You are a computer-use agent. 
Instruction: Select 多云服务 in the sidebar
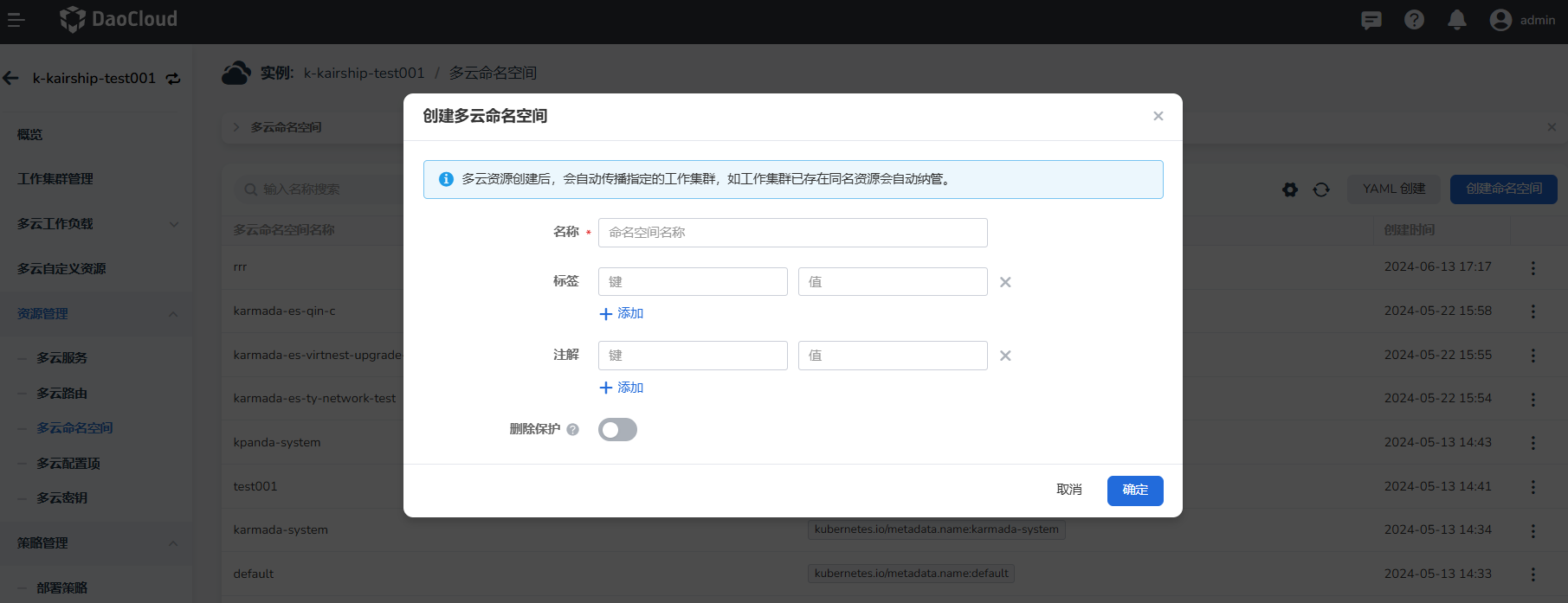coord(61,358)
